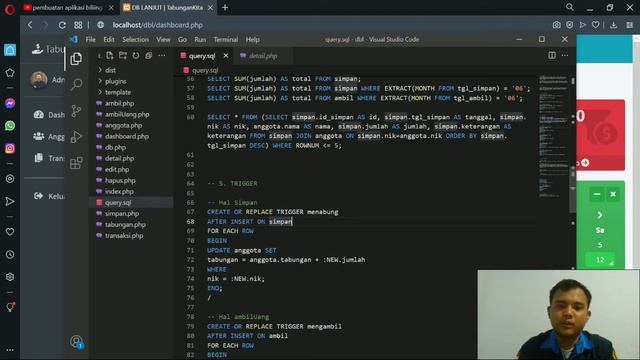This screenshot has height=360, width=640.
Task: Open Opera speed dial grid icon
Action: [x=78, y=25]
